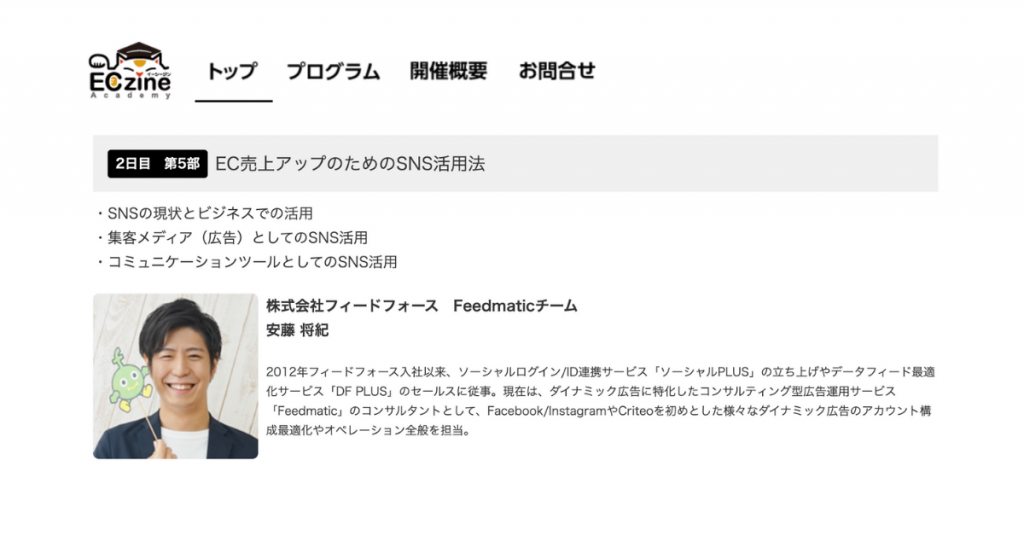1024x536 pixels.
Task: Click the speaker portrait photo
Action: 176,376
